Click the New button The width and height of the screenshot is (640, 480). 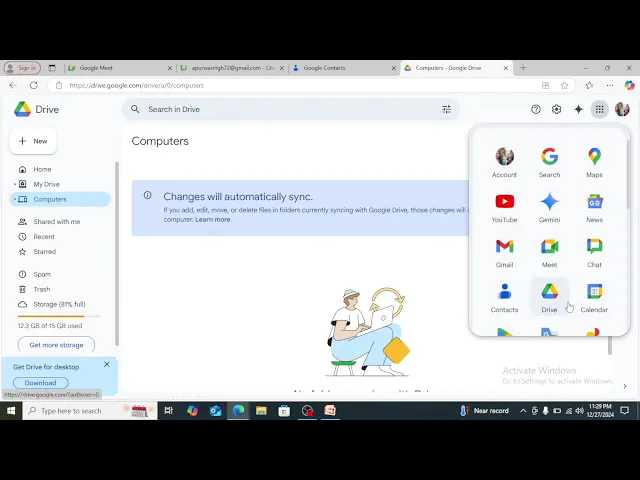(33, 141)
